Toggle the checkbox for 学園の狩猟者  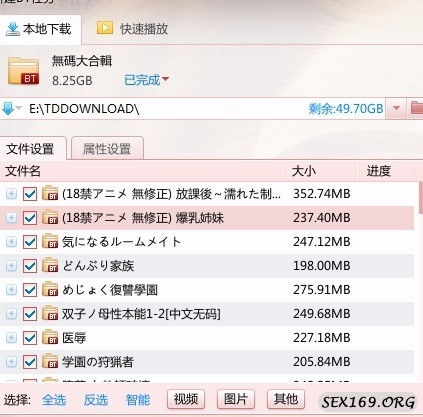(x=30, y=362)
